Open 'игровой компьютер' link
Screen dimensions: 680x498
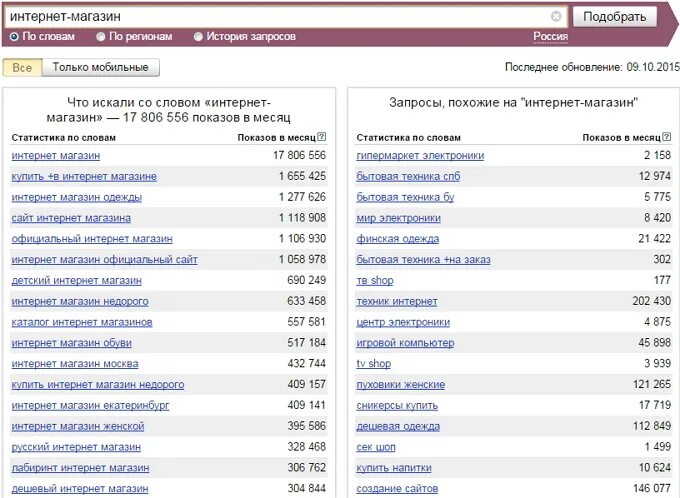coord(405,343)
